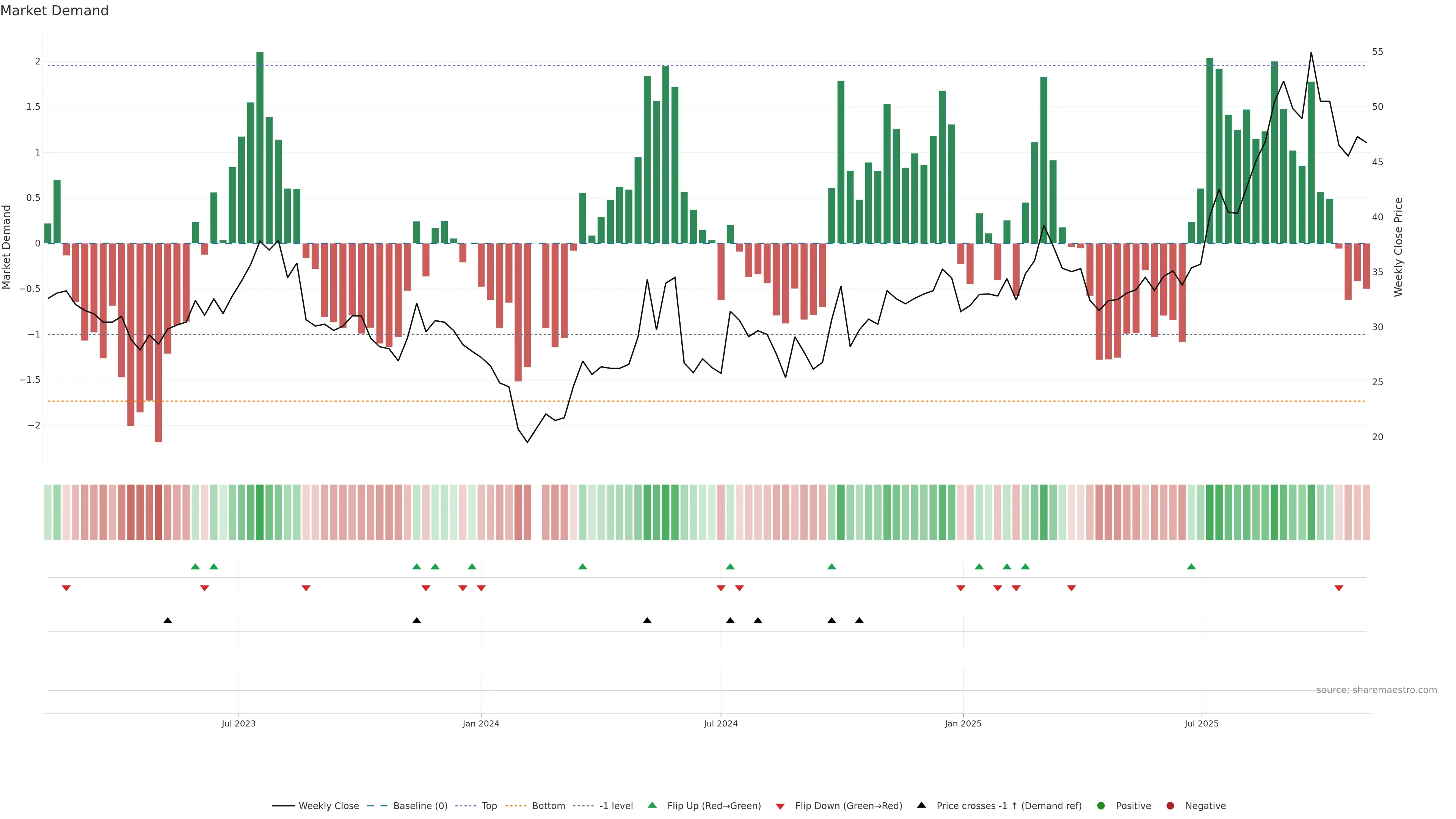Click the first black price-cross triangle marker

tap(167, 621)
